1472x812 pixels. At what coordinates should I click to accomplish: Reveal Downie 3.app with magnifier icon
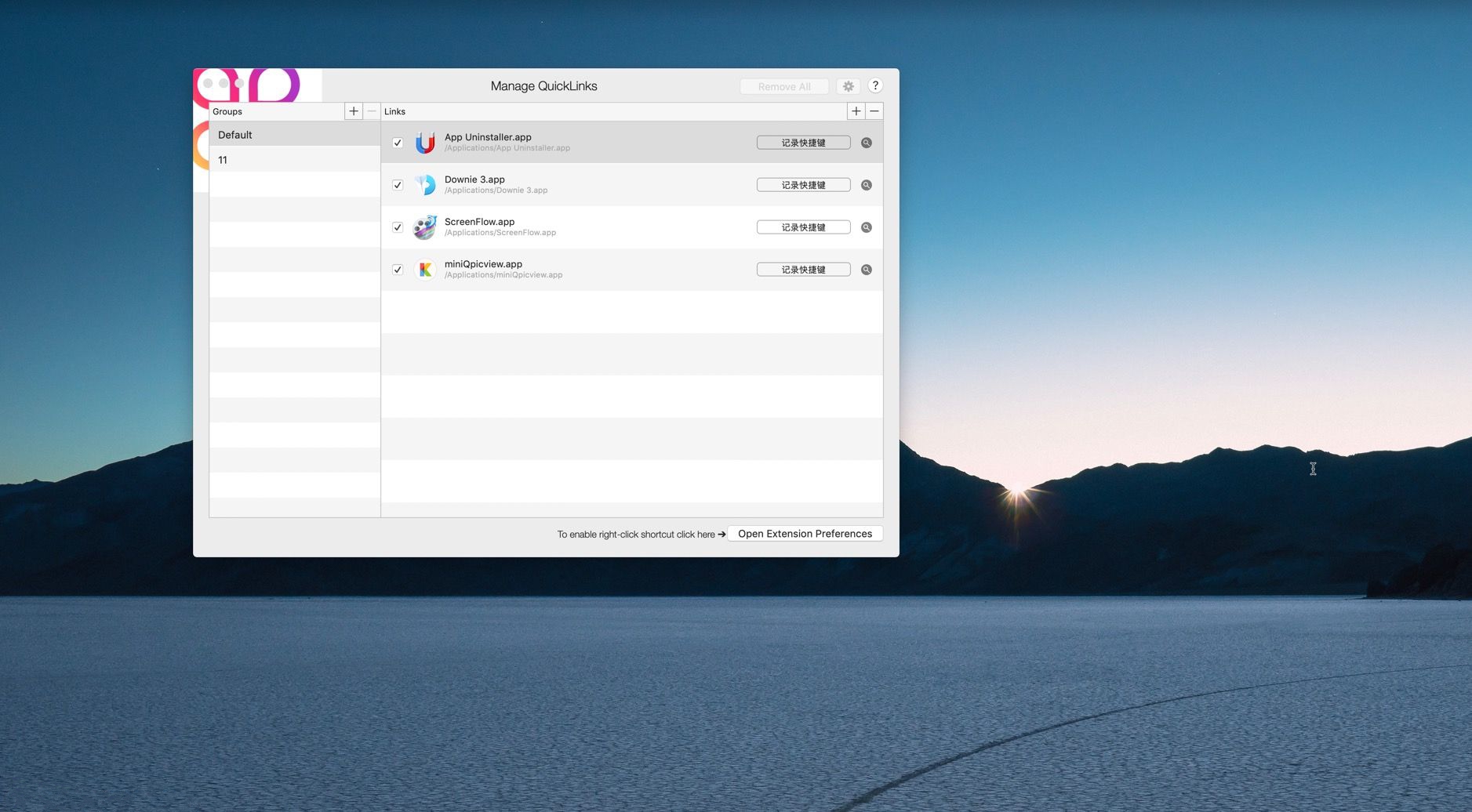[867, 185]
